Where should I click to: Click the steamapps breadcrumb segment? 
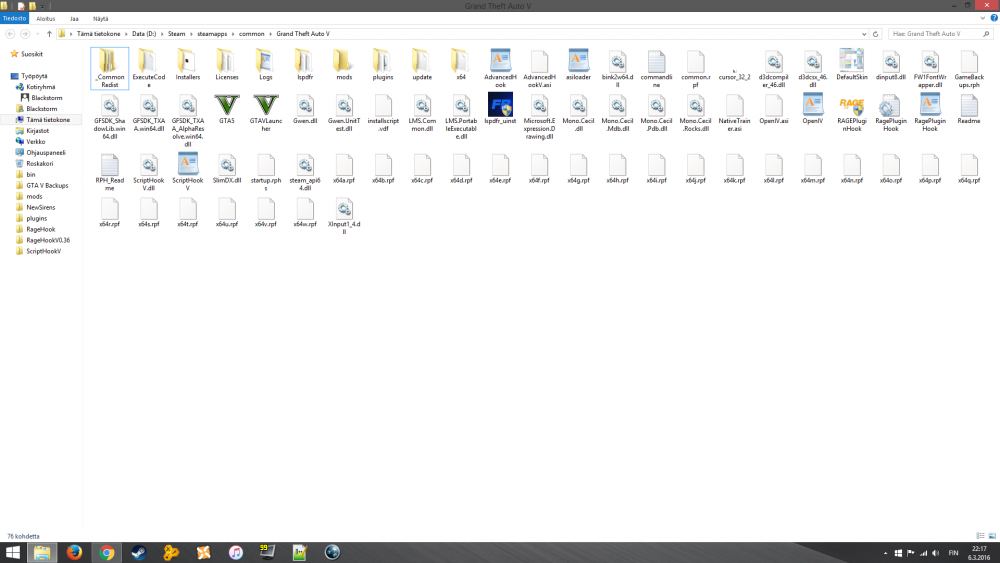point(212,34)
